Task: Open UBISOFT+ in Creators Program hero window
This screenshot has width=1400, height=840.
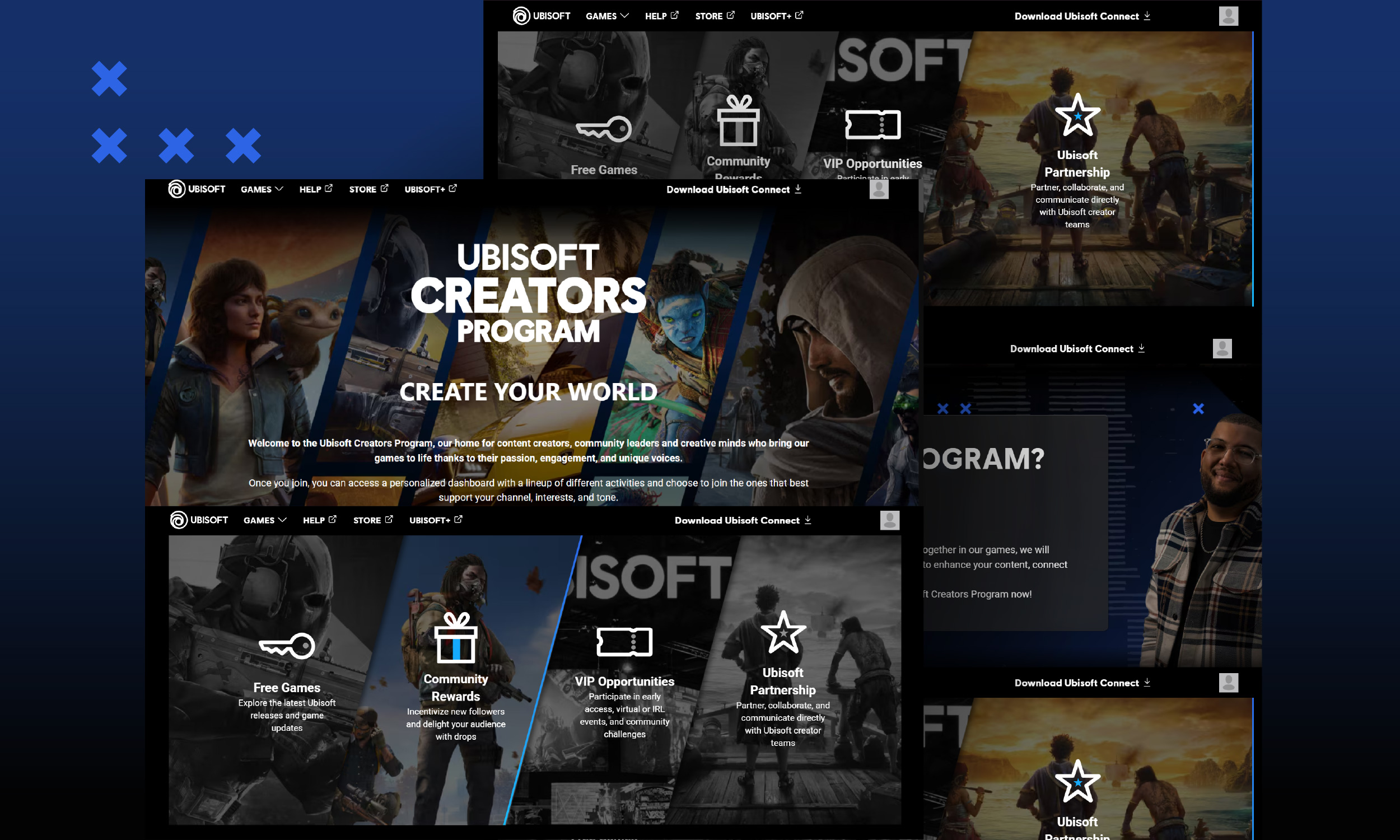Action: pos(430,189)
